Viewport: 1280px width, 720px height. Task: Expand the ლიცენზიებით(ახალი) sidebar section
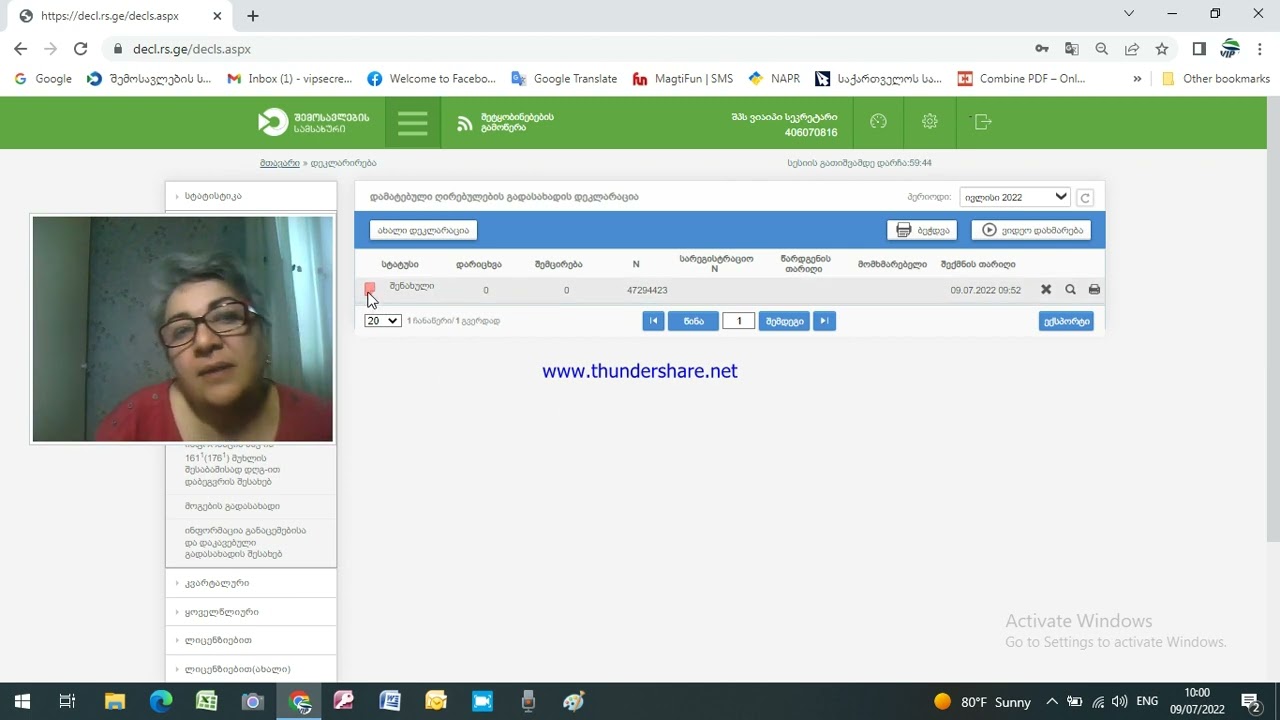[x=251, y=669]
